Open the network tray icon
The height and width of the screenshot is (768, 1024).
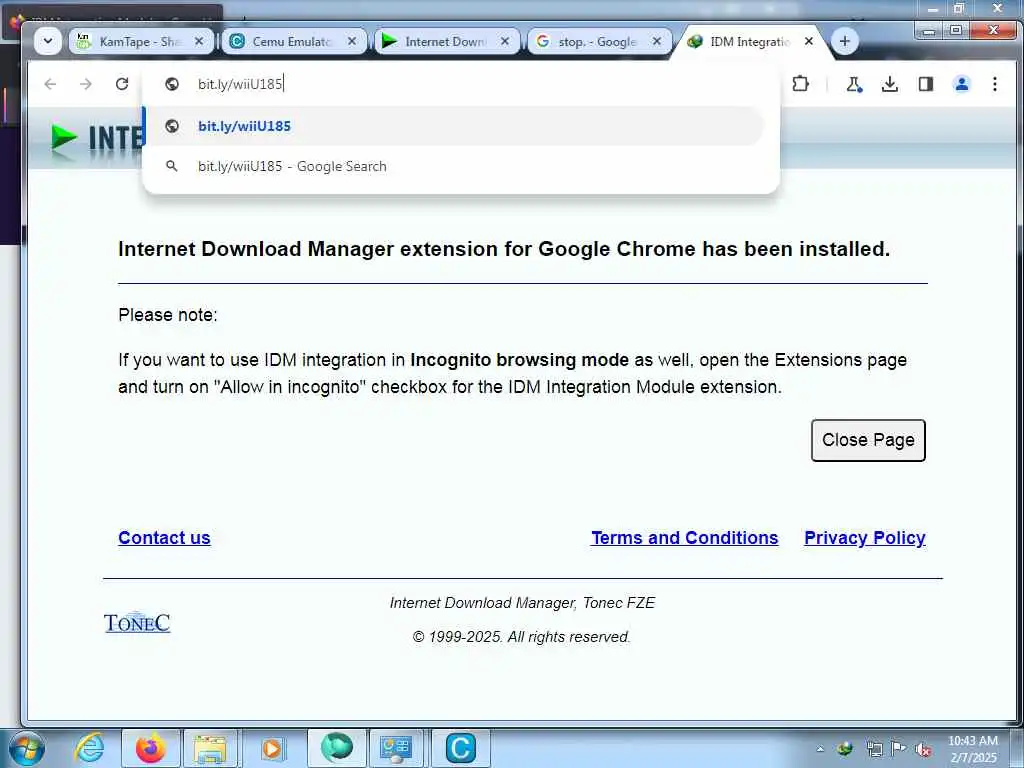[x=874, y=749]
